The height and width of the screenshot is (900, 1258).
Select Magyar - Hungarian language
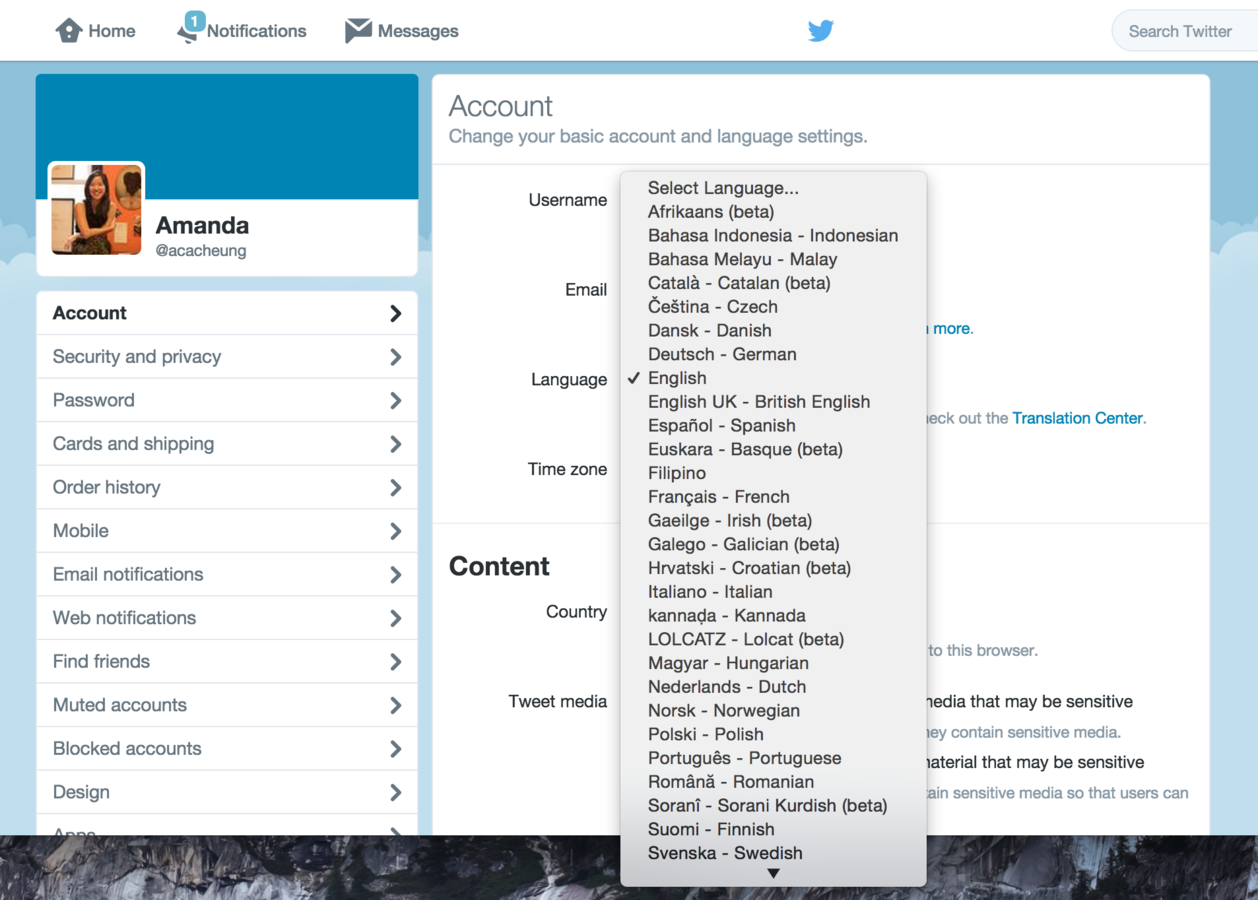coord(773,663)
